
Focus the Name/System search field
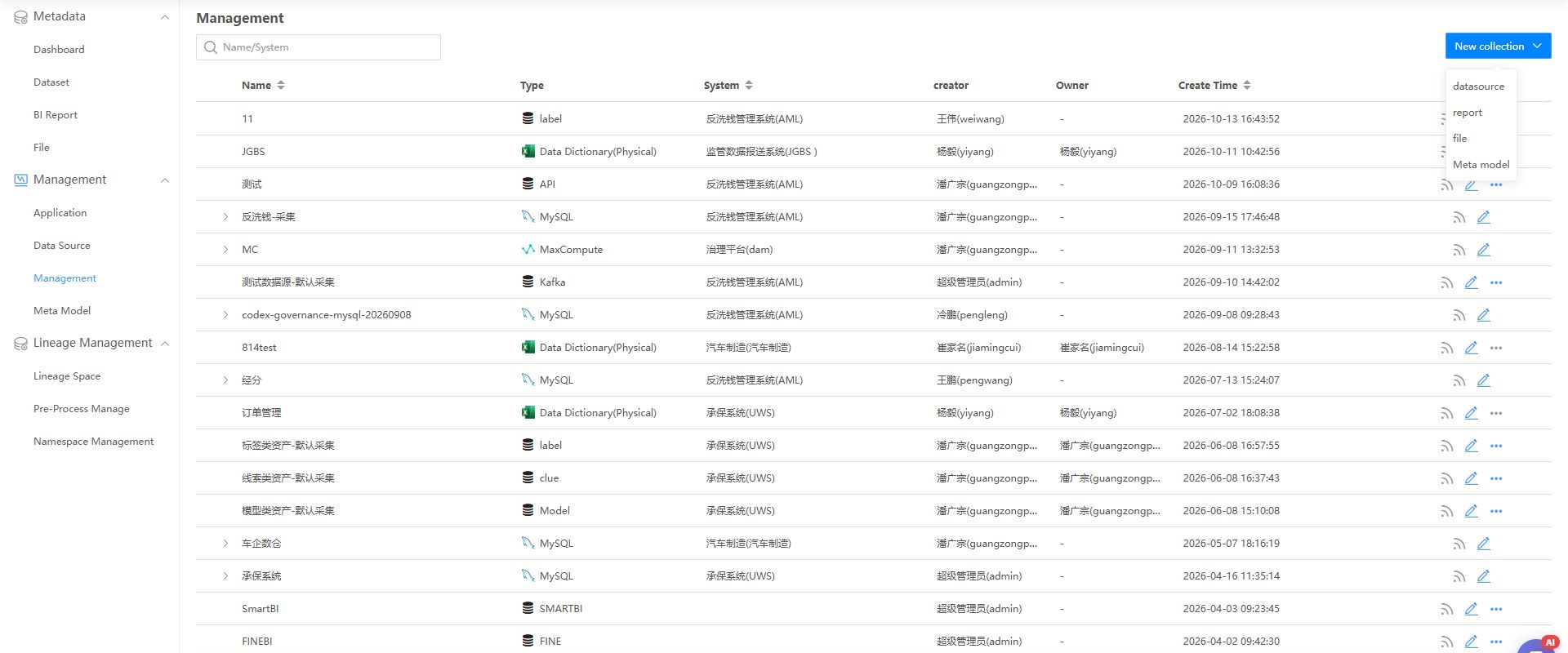click(x=318, y=47)
